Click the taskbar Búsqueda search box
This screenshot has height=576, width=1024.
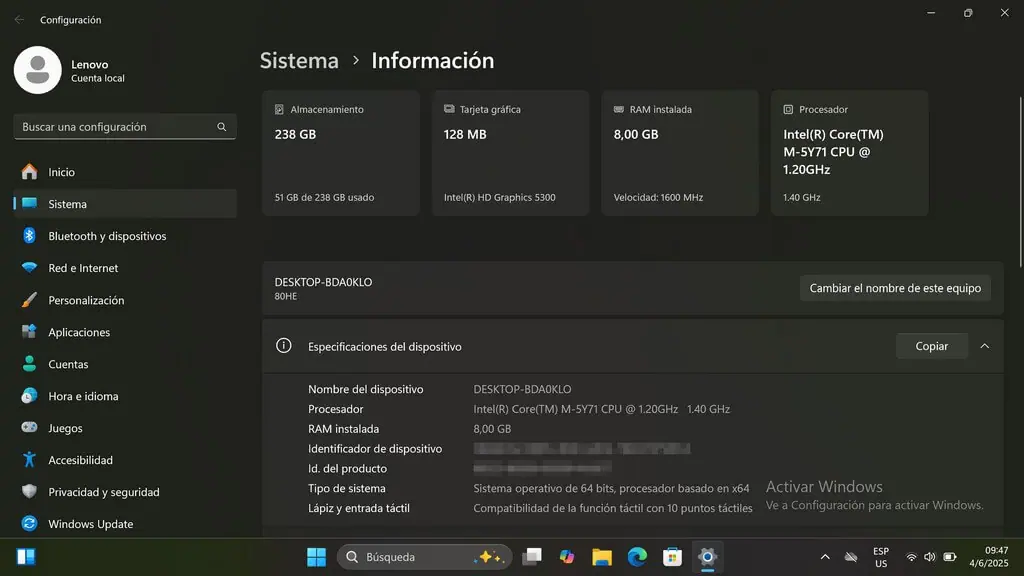point(424,557)
